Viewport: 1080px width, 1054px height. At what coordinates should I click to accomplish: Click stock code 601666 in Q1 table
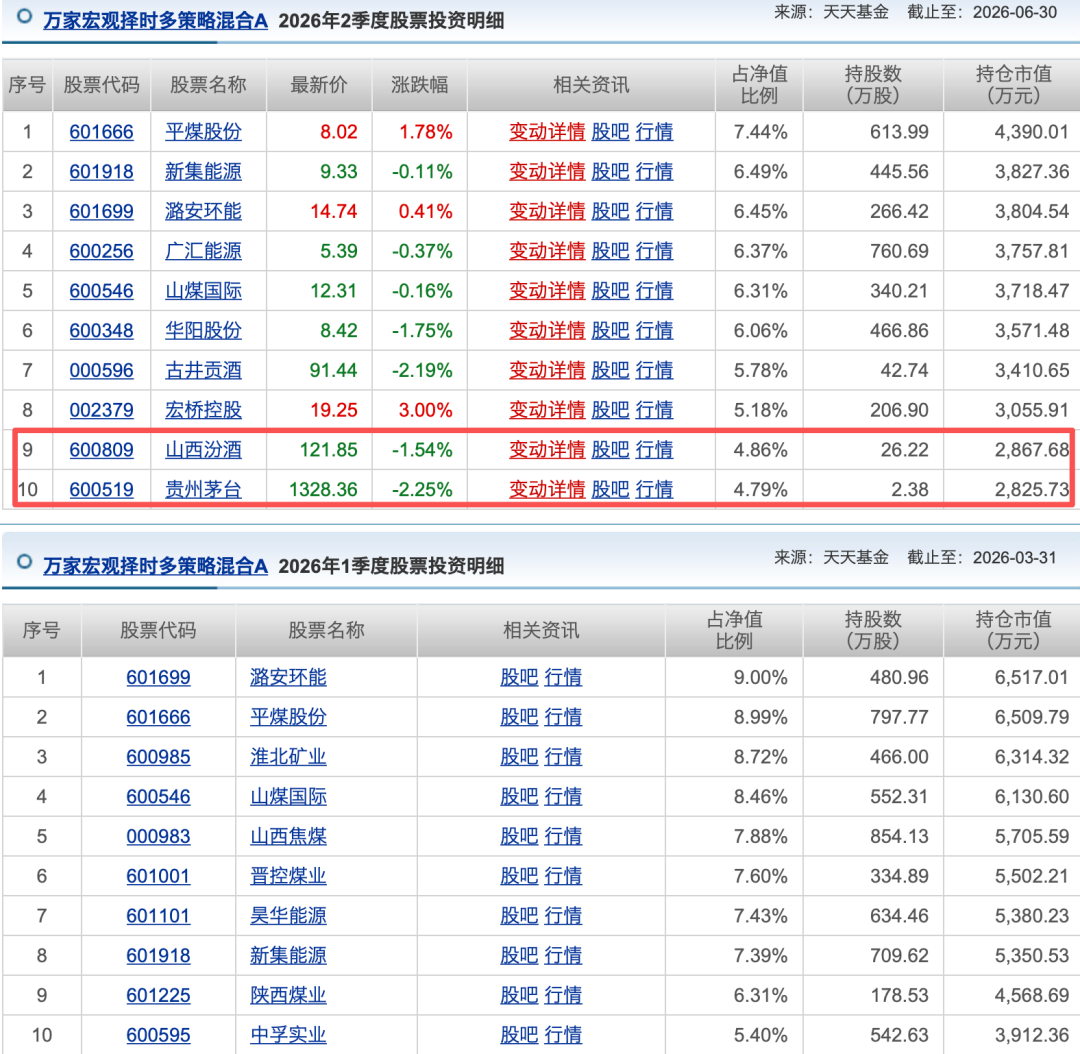coord(158,717)
